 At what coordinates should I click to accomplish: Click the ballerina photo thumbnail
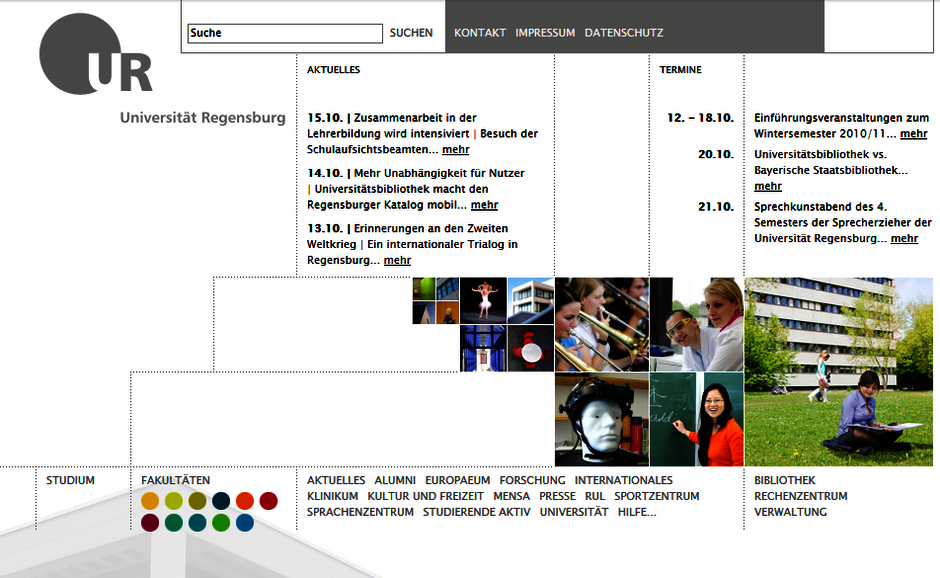pyautogui.click(x=483, y=300)
